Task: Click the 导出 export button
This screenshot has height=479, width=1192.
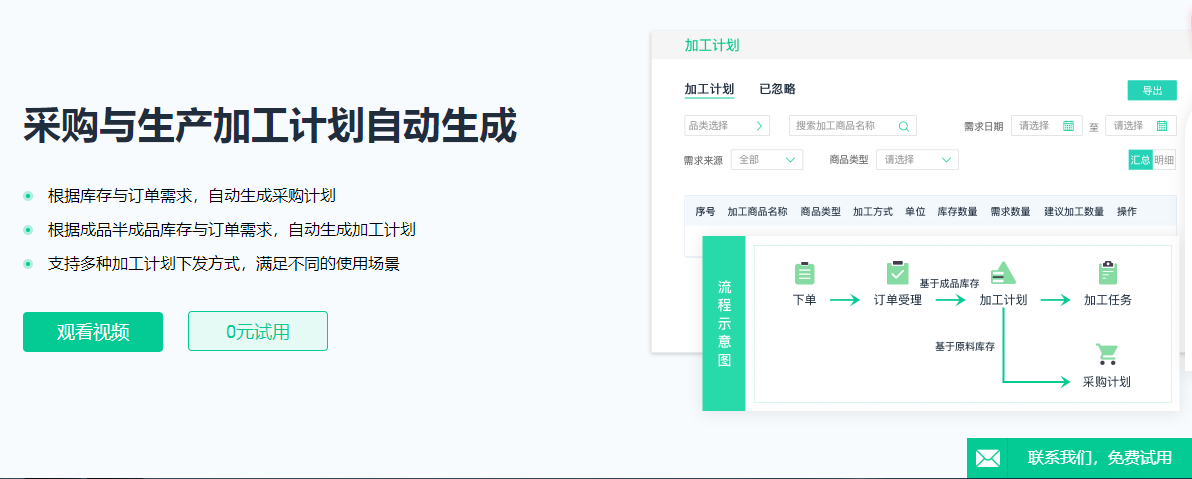Action: coord(1152,90)
